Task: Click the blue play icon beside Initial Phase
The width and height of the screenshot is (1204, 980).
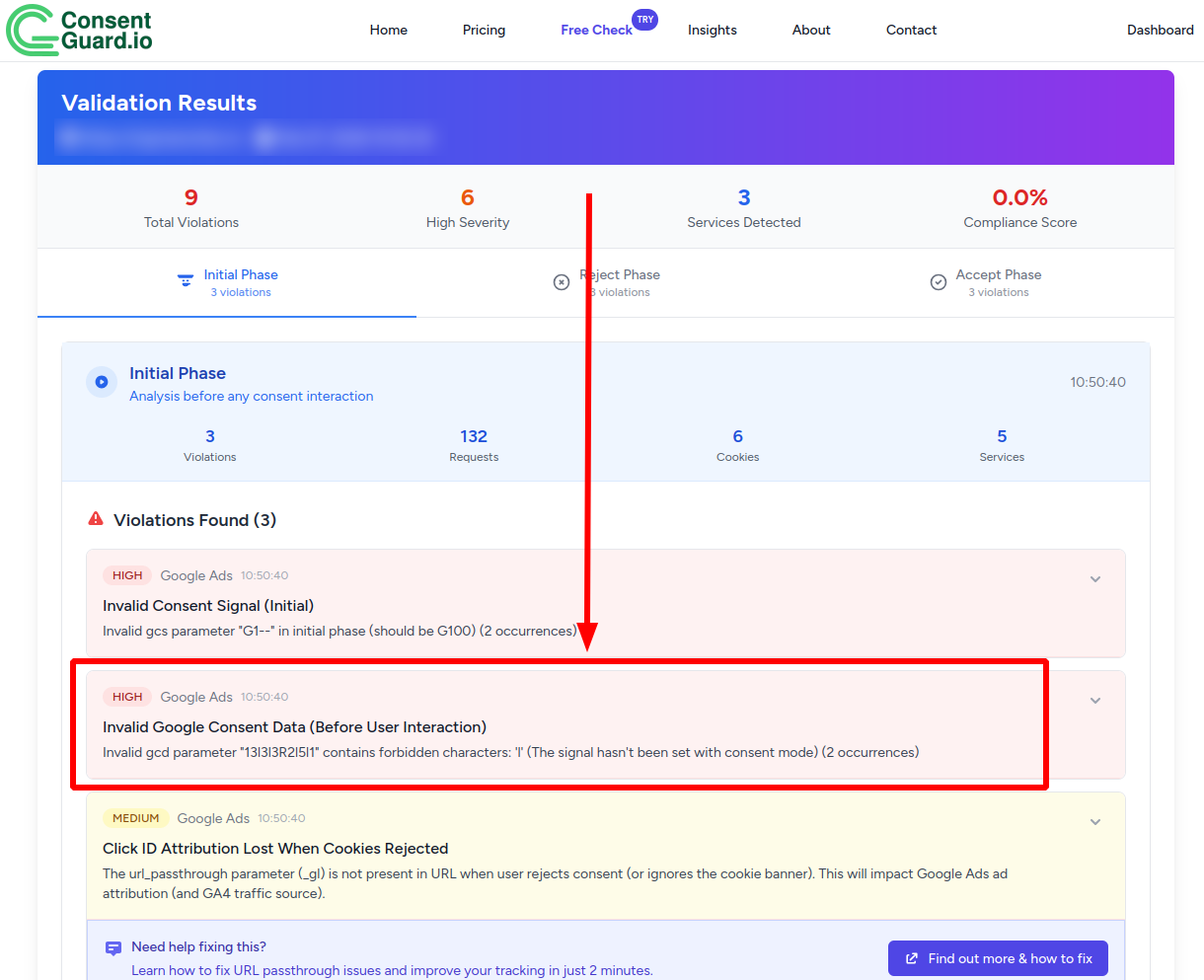Action: (x=102, y=382)
